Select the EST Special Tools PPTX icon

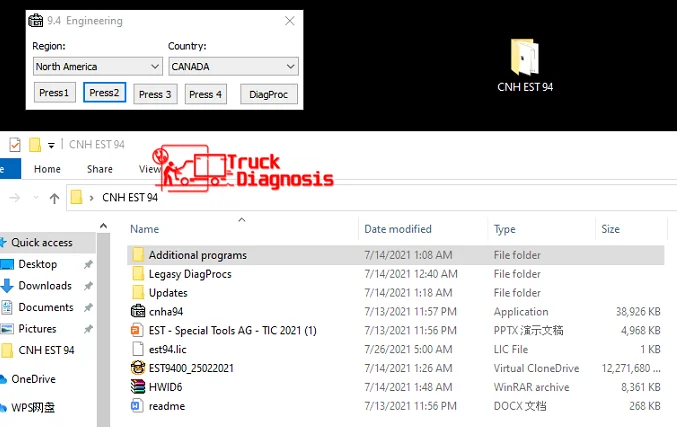tap(137, 330)
